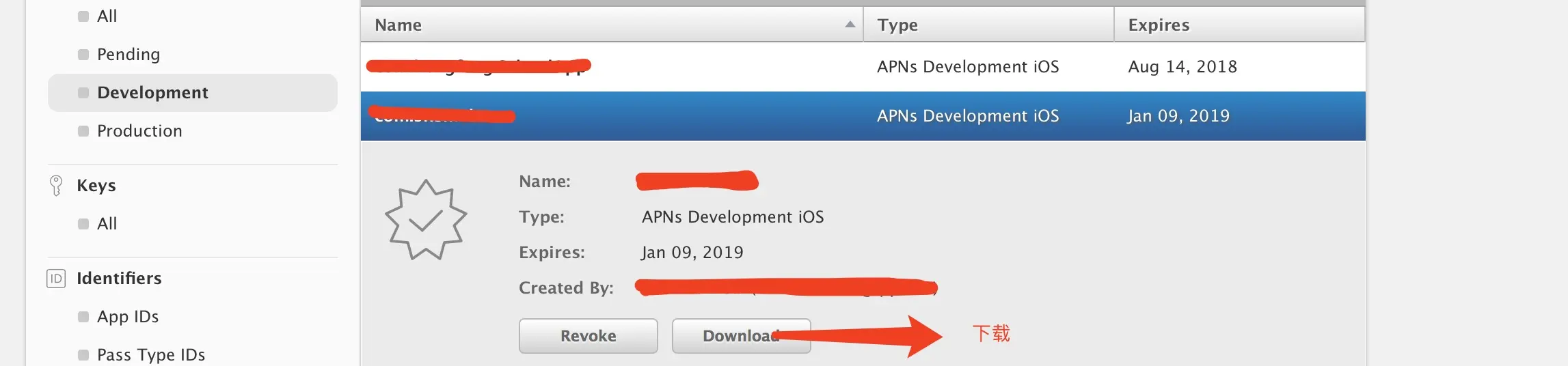The height and width of the screenshot is (366, 1568).
Task: Click the Jan 09, 2019 expiry in details
Action: pos(692,253)
